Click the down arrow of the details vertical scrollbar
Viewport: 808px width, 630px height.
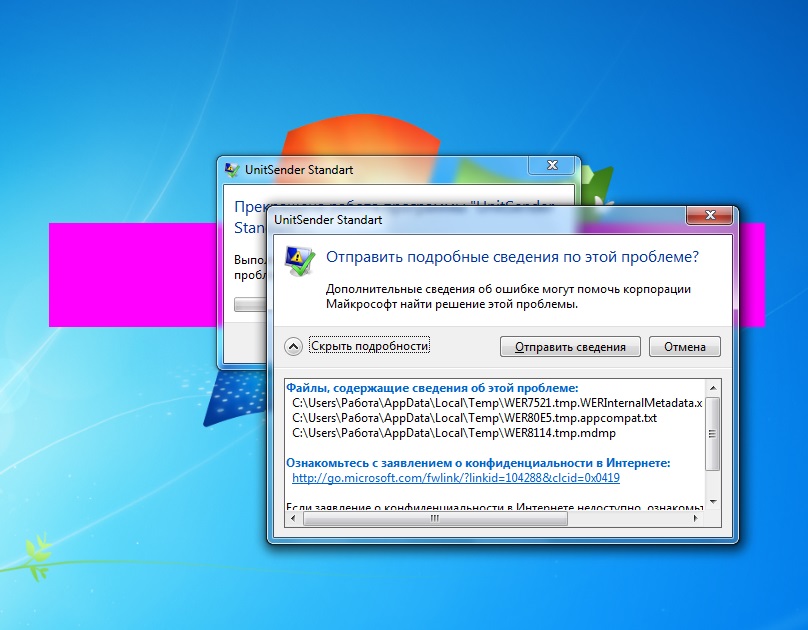coord(713,502)
